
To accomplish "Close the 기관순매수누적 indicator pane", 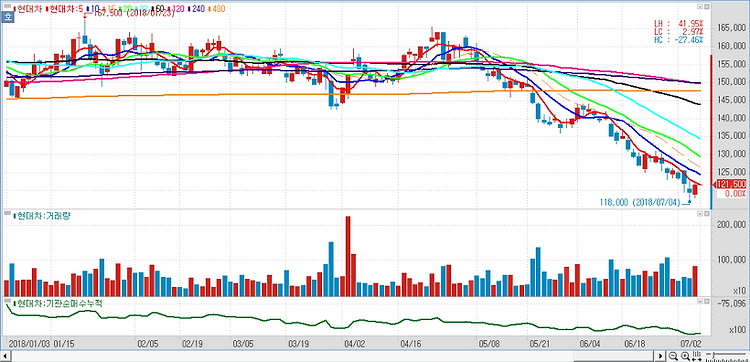I will [x=706, y=302].
